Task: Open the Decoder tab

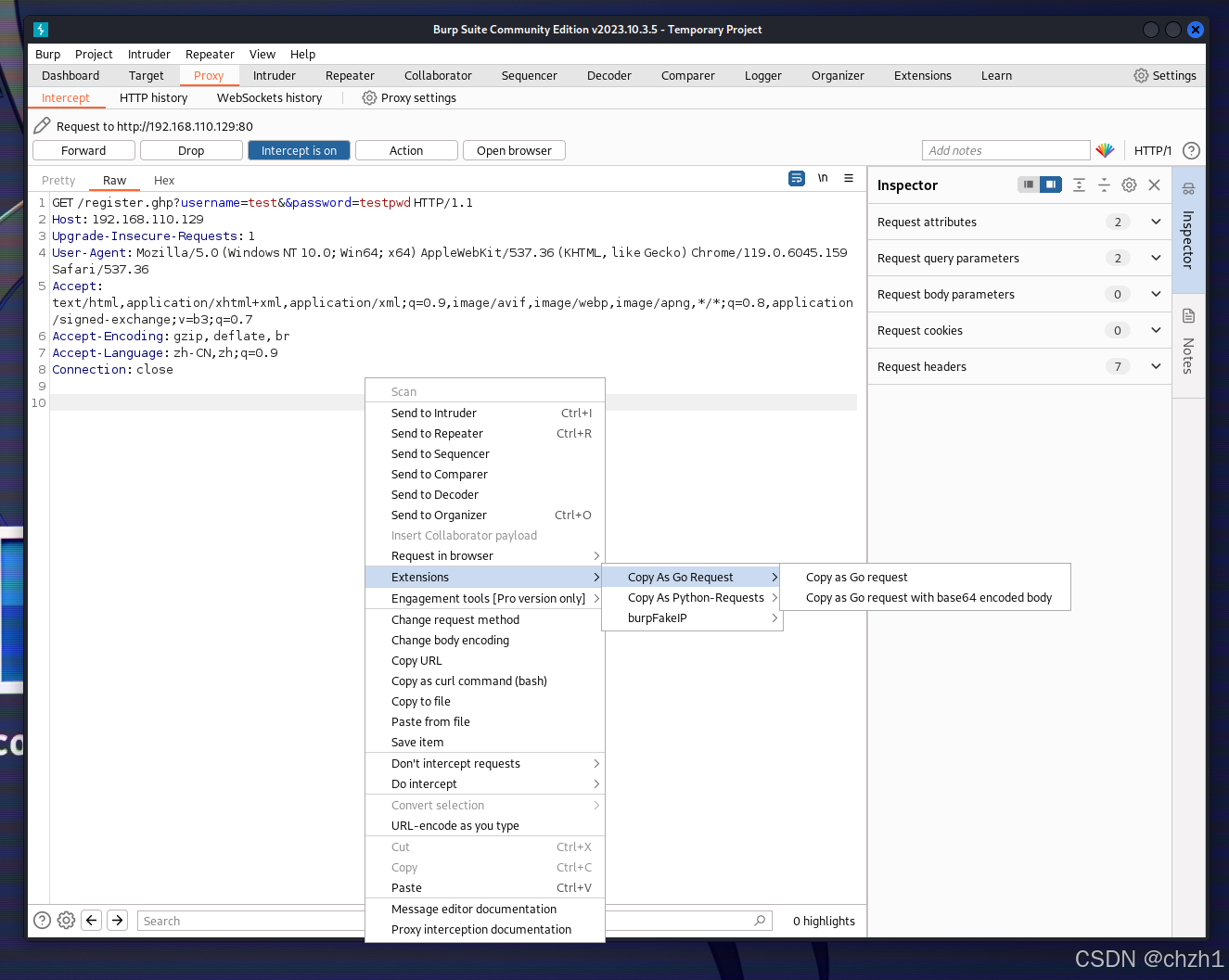Action: (609, 76)
